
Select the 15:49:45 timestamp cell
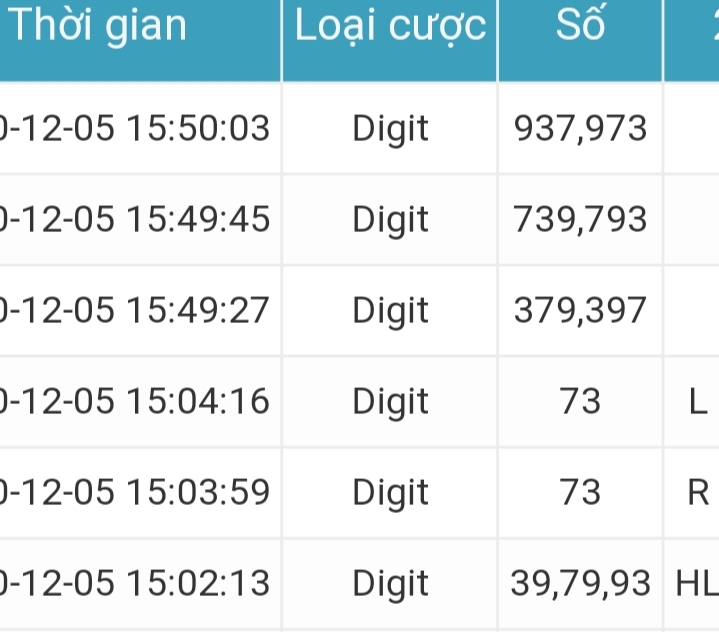(135, 220)
